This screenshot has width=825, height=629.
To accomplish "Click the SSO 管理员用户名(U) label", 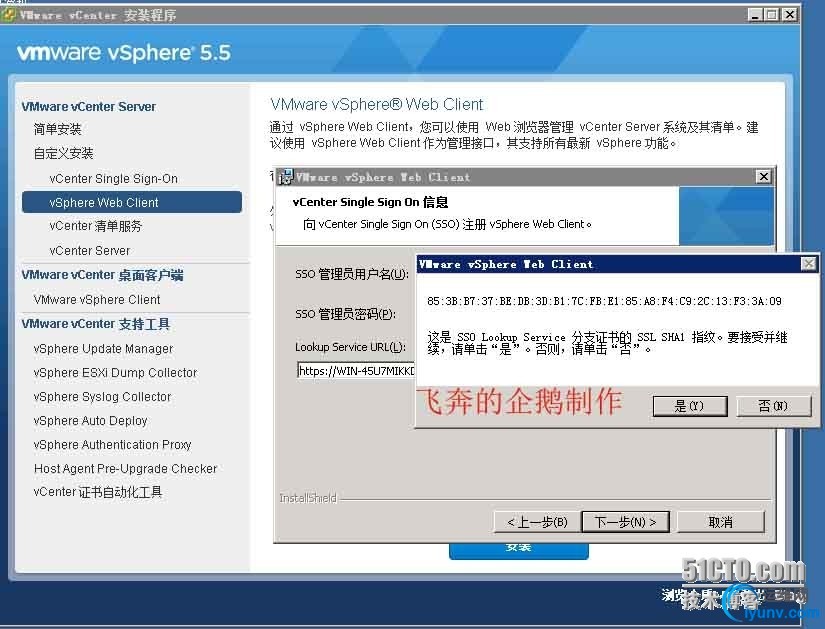I will (x=351, y=274).
